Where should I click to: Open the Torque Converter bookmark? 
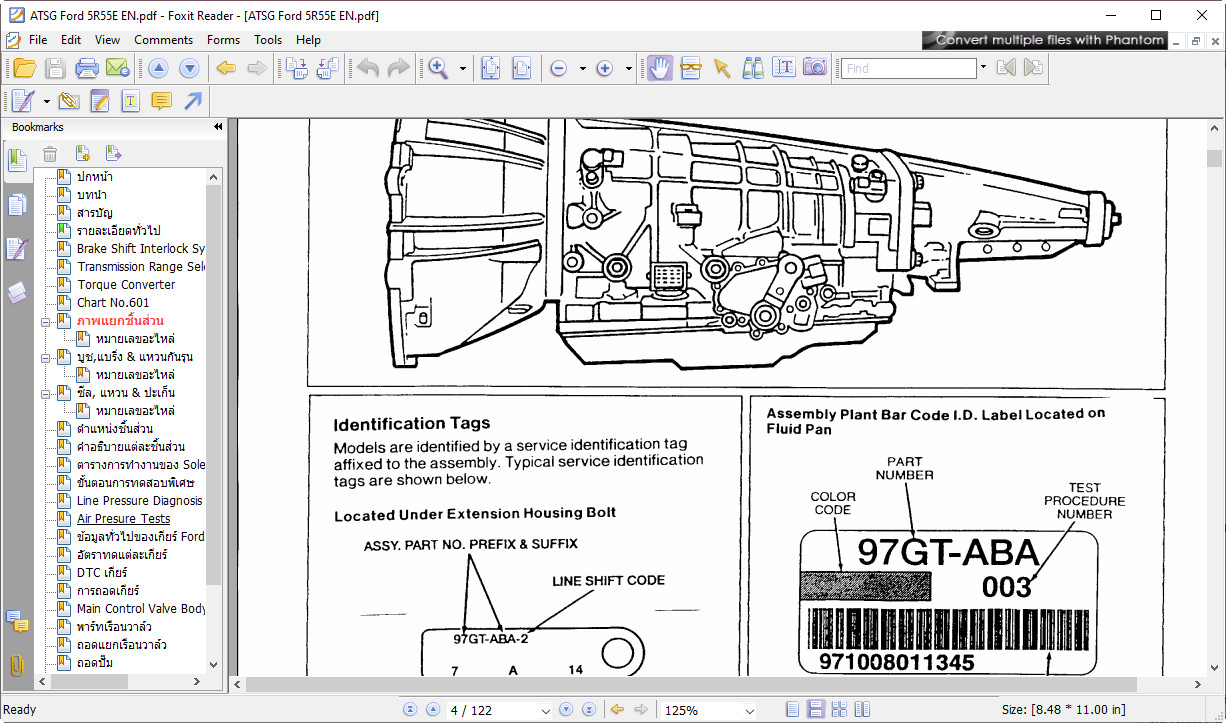click(126, 285)
